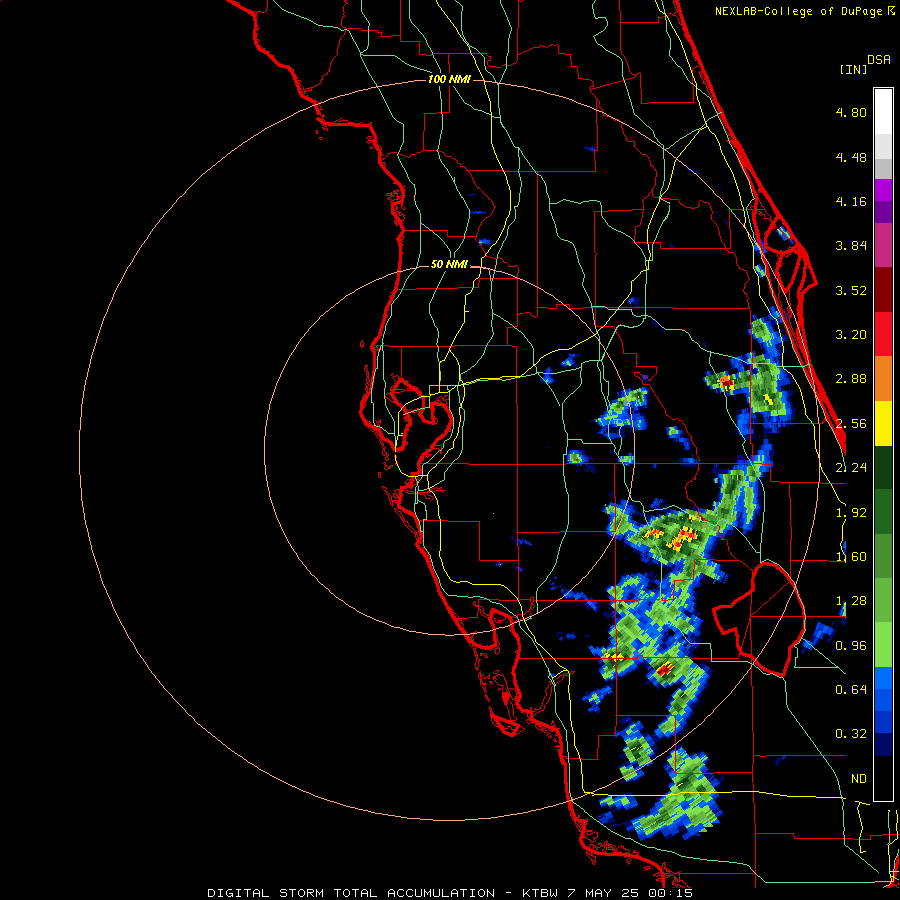Screen dimensions: 900x900
Task: Select the 0.64 legend value
Action: [851, 690]
